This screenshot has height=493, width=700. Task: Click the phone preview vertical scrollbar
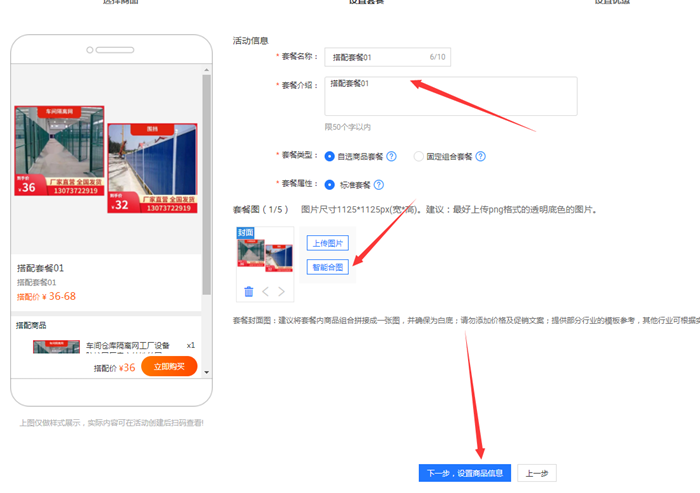click(206, 180)
